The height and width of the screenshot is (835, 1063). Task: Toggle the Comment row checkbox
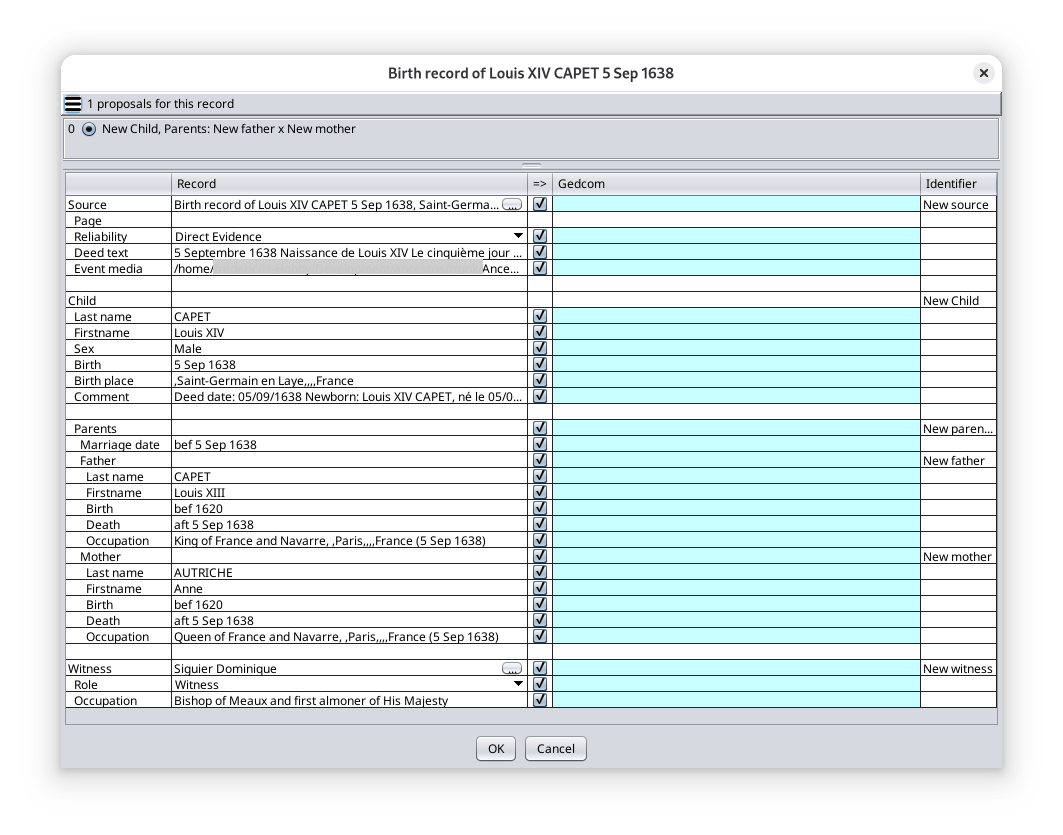(540, 396)
